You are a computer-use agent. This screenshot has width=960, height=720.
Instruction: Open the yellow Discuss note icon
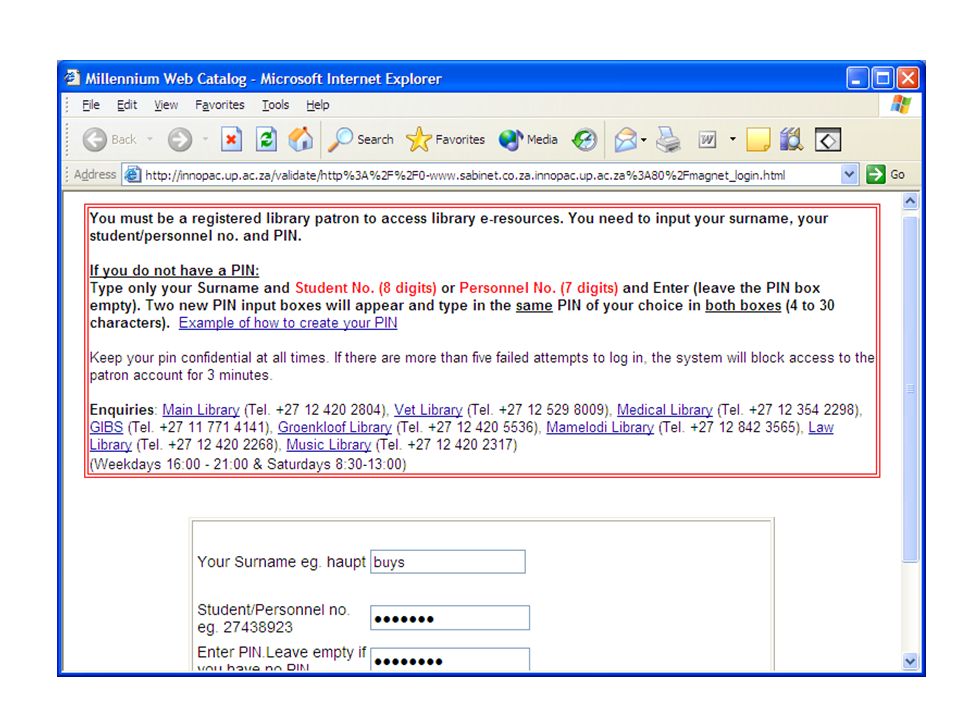click(x=758, y=140)
